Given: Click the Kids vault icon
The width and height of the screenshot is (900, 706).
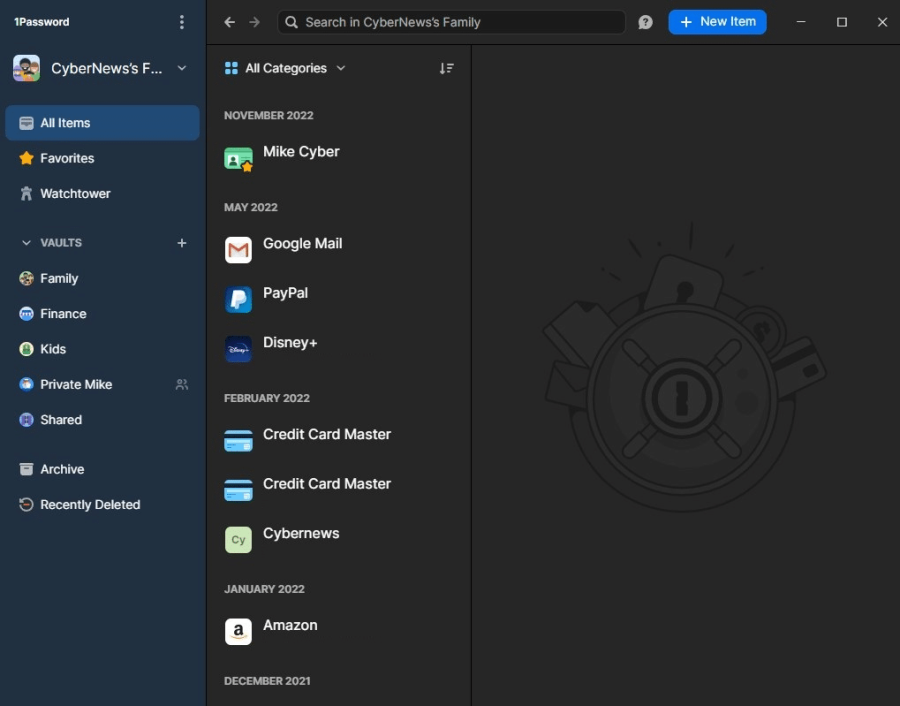Looking at the screenshot, I should point(26,349).
